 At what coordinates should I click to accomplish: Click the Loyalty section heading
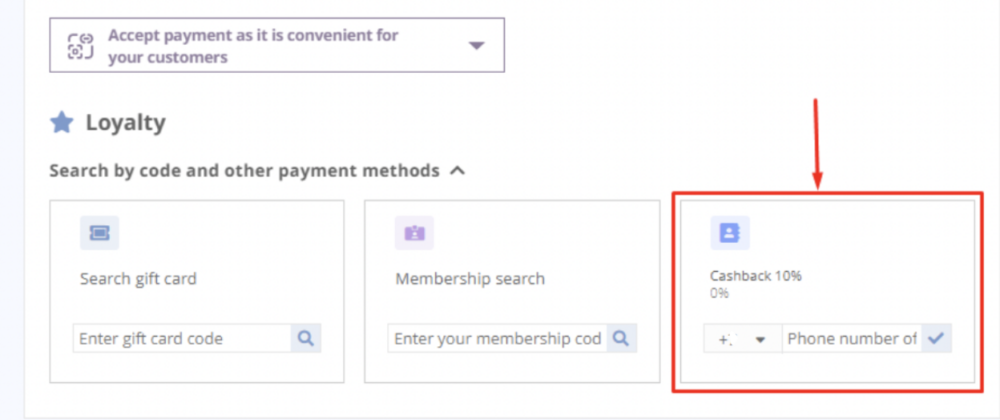(x=126, y=122)
